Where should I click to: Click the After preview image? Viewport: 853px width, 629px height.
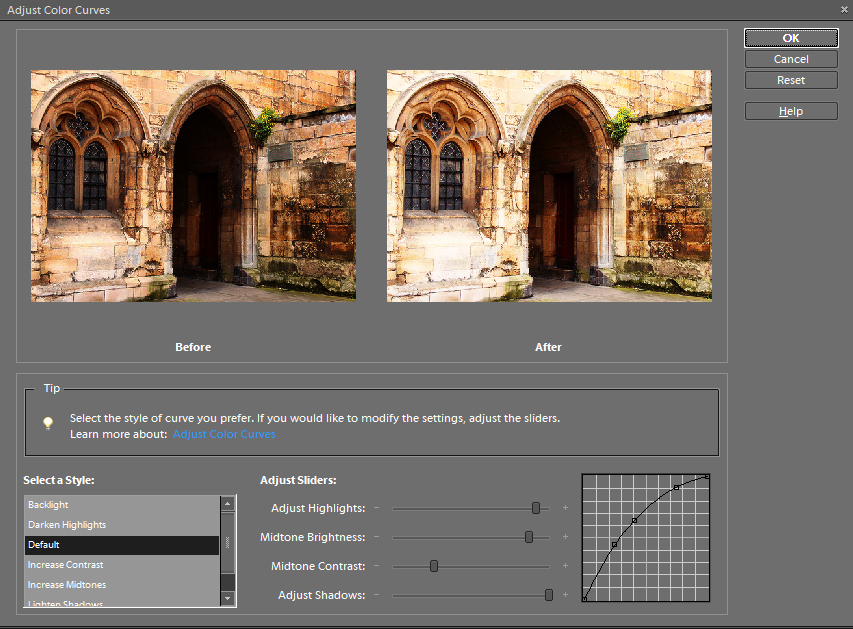(549, 186)
